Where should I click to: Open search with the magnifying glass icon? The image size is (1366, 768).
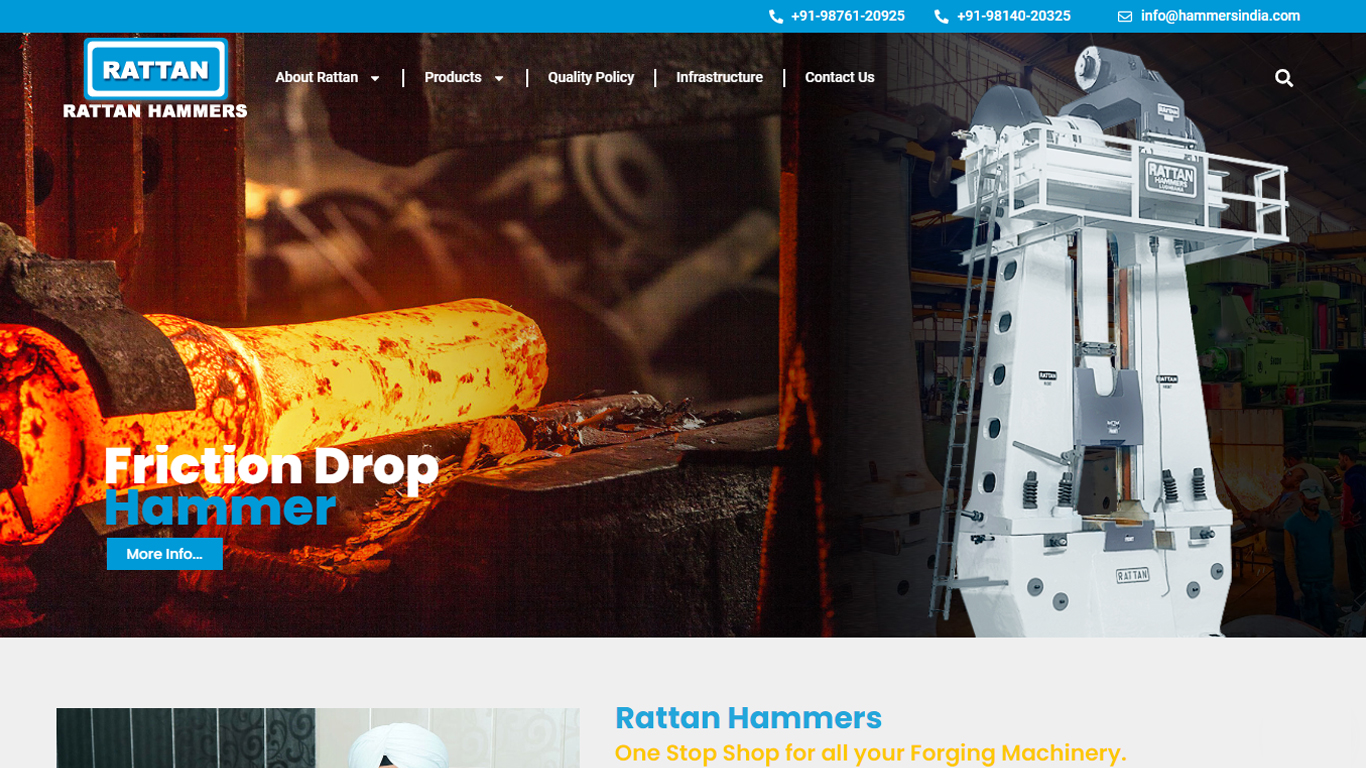tap(1284, 78)
